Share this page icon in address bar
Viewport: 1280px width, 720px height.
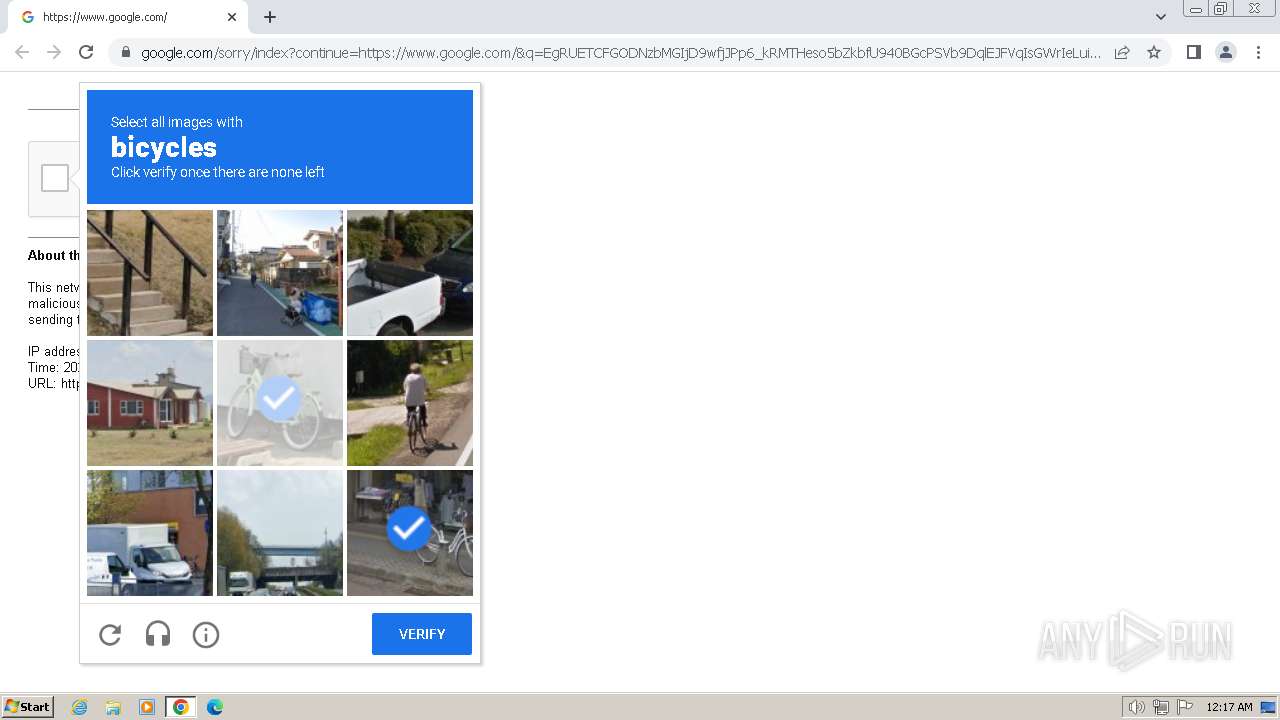click(x=1122, y=52)
